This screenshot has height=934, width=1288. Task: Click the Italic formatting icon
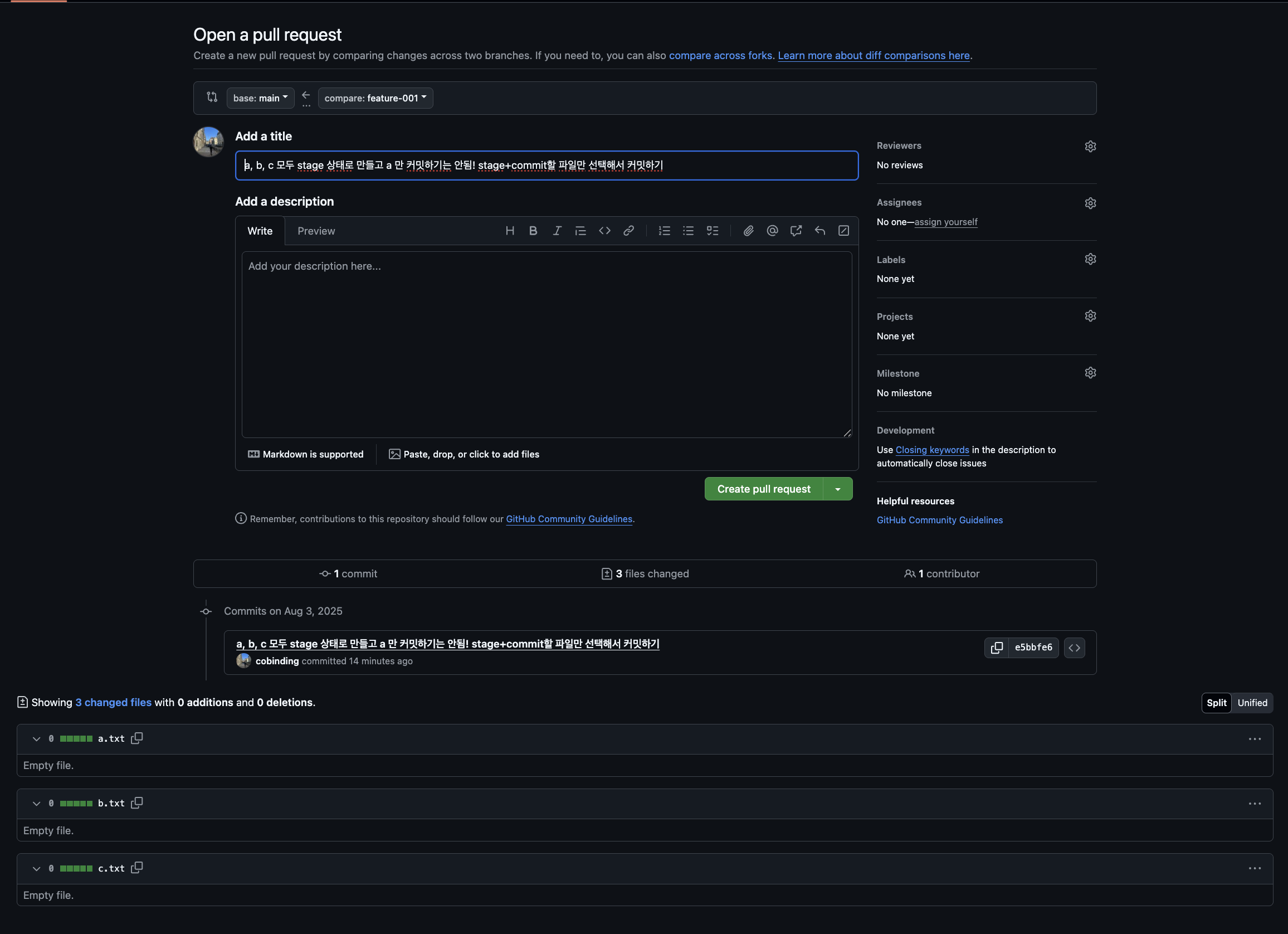[x=557, y=231]
